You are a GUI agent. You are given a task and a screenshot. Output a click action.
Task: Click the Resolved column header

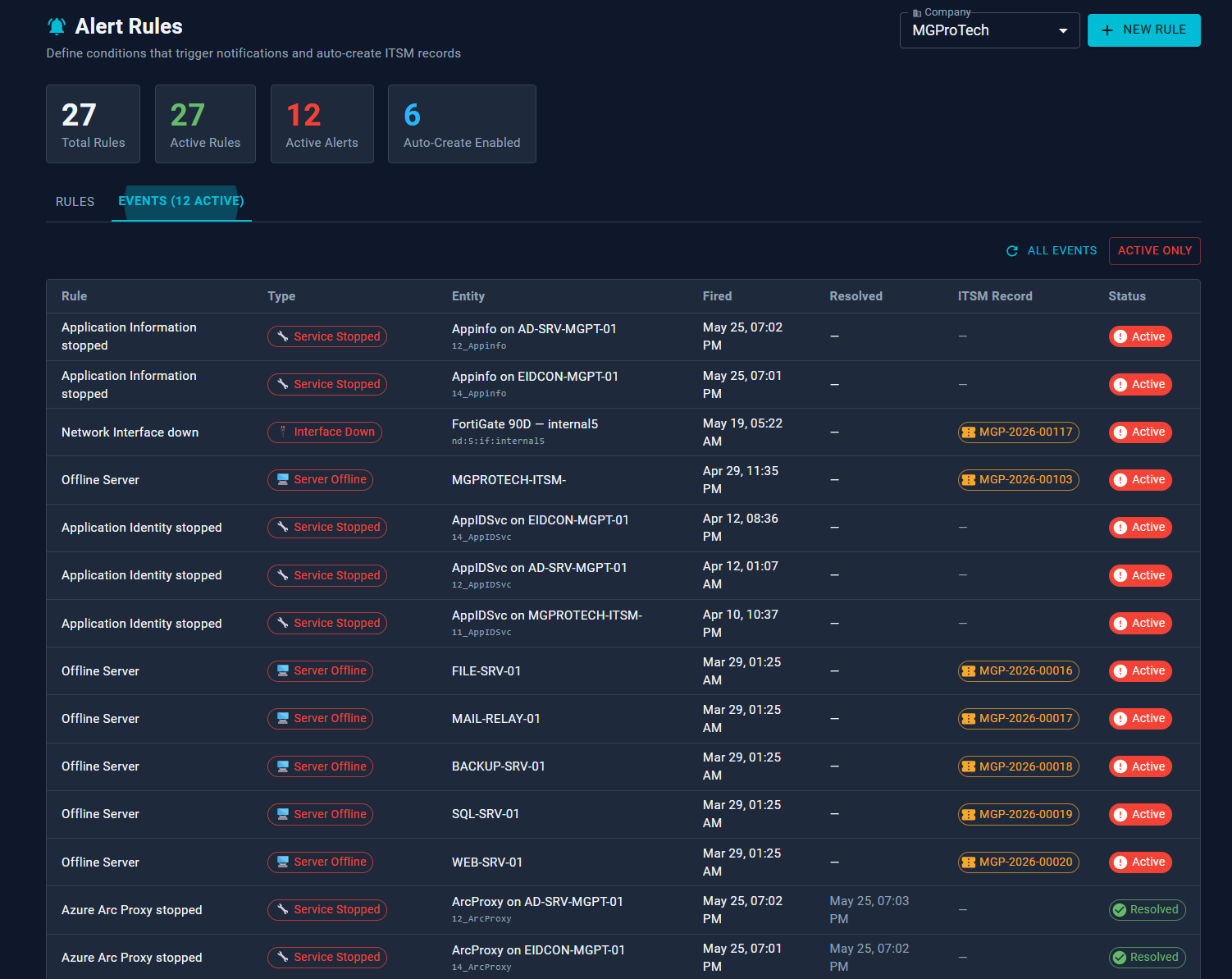click(856, 296)
